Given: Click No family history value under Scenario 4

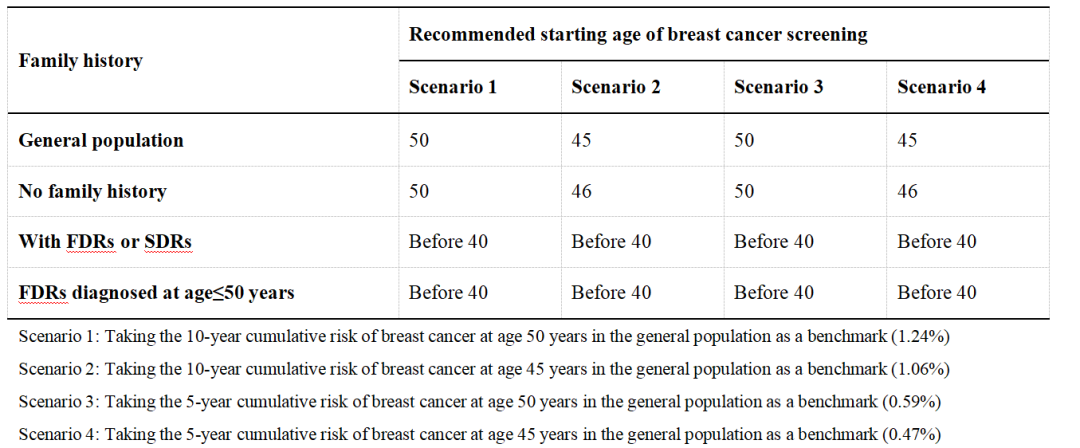Looking at the screenshot, I should (908, 191).
